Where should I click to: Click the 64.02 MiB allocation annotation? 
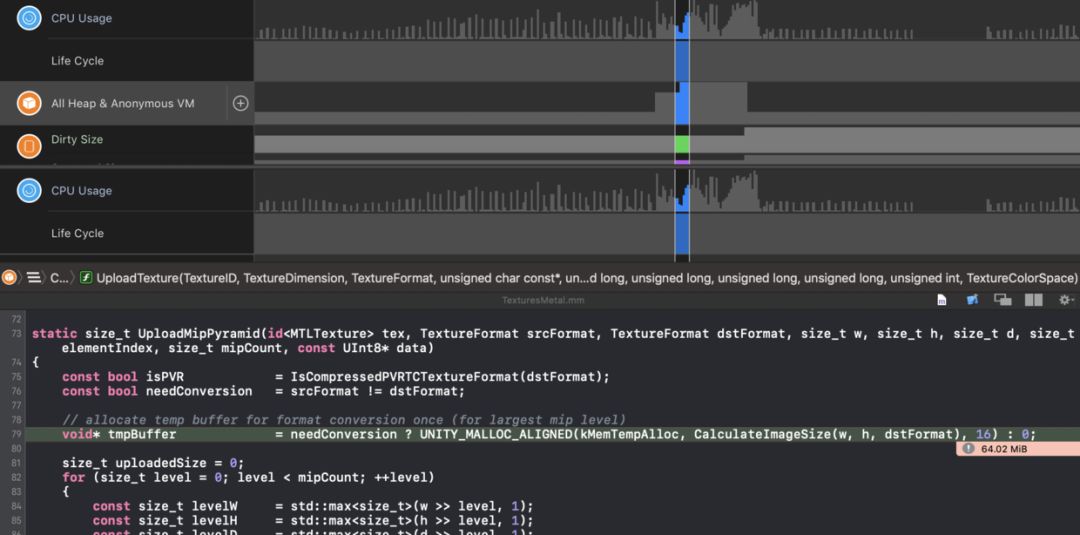coord(1018,448)
